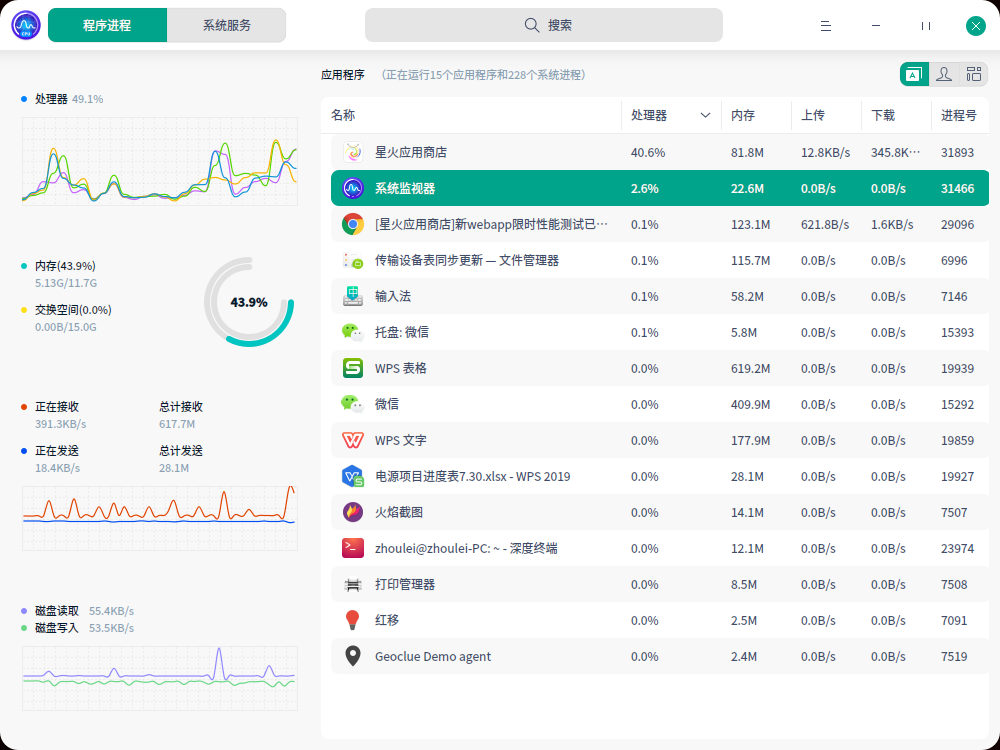
Task: Show my processes user icon
Action: tap(944, 75)
